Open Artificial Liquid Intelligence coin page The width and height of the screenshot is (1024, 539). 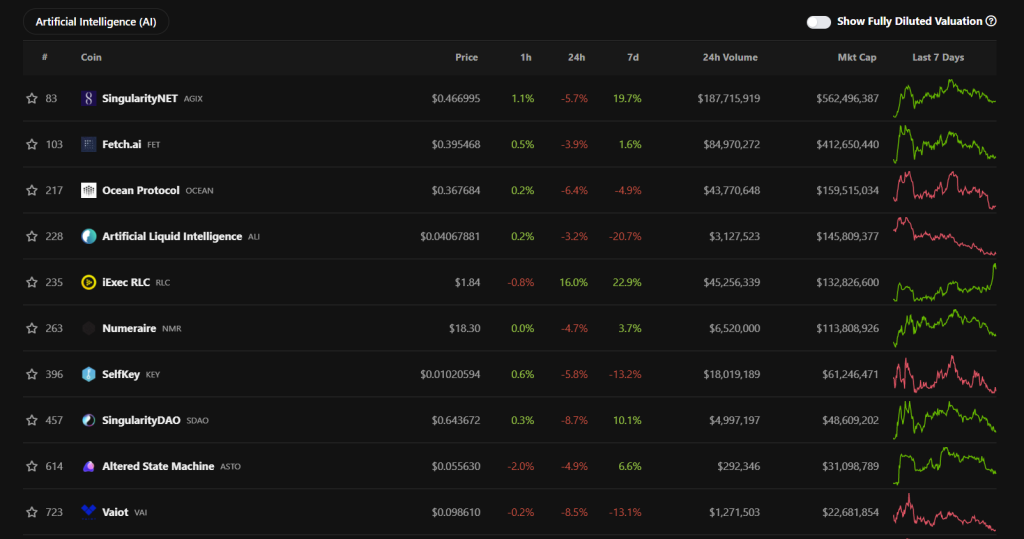[172, 237]
